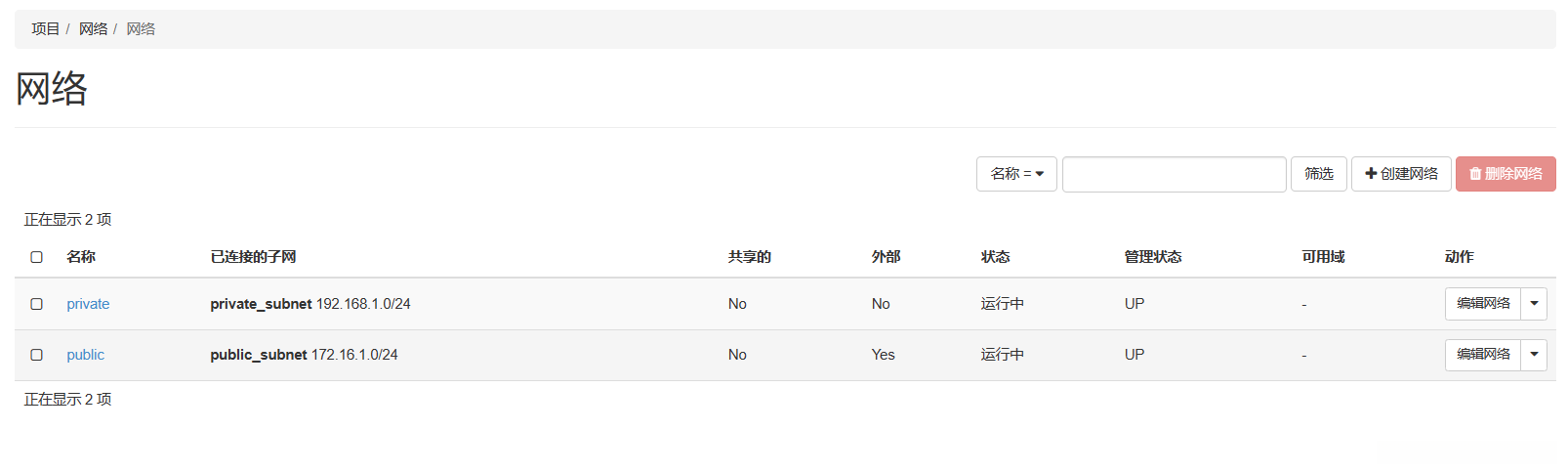The width and height of the screenshot is (1568, 473).
Task: Check the select-all networks header checkbox
Action: [x=37, y=257]
